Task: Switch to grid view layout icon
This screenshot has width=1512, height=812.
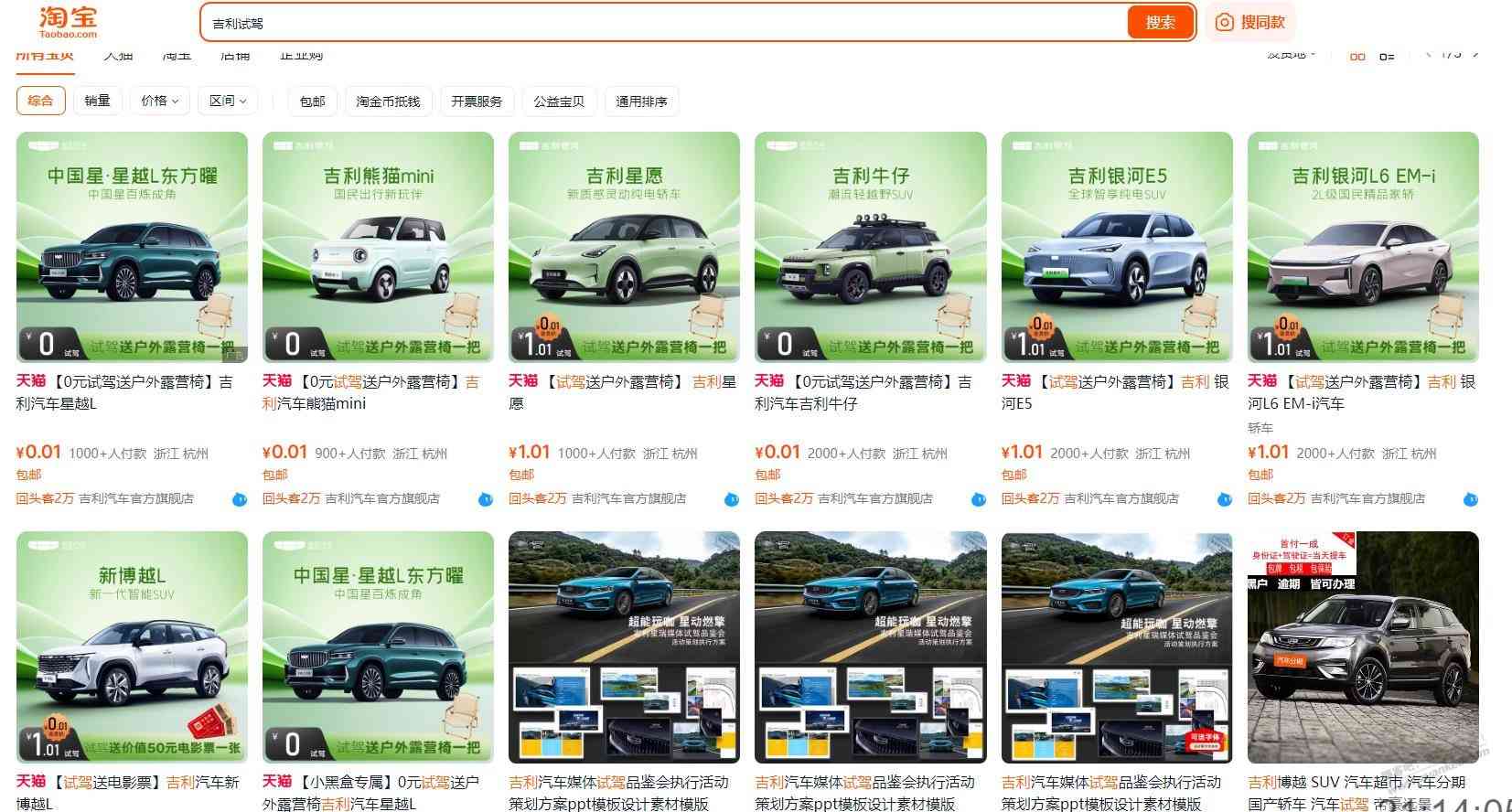Action: 1357,56
